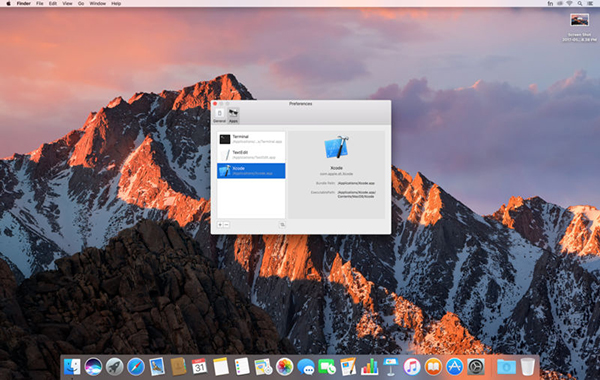Screen dimensions: 600x380
Task: Click the small icon button below the list
Action: [x=282, y=225]
